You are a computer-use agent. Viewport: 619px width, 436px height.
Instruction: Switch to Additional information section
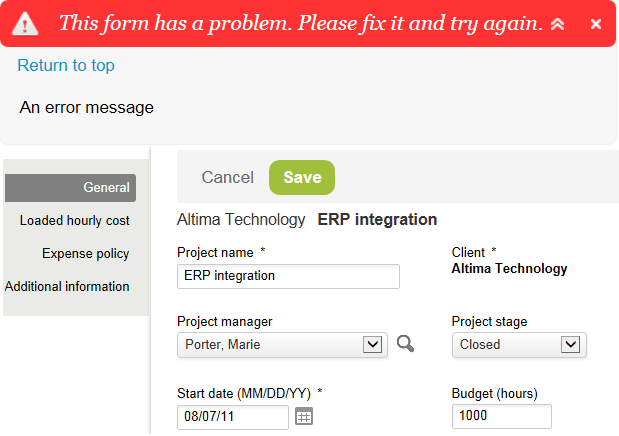67,286
